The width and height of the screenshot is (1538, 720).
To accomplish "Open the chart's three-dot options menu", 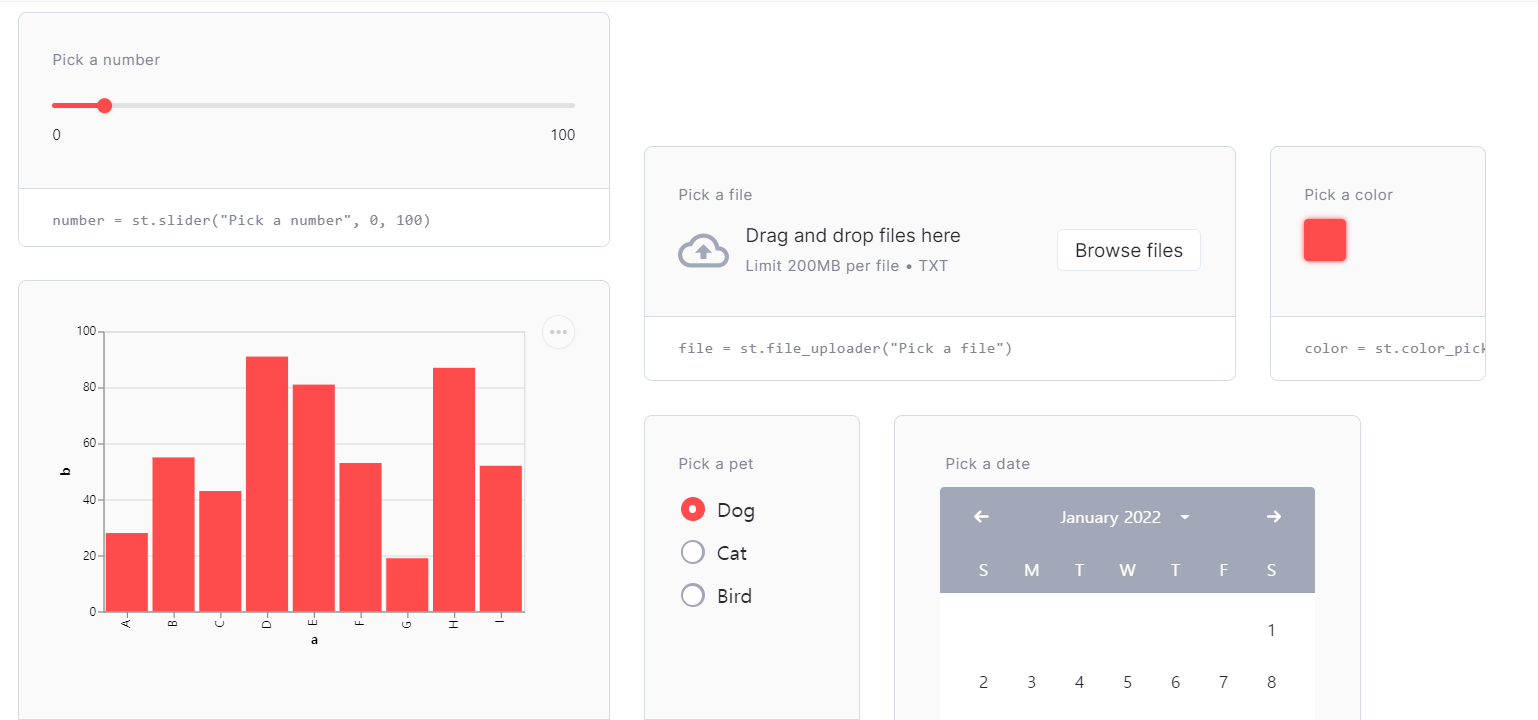I will click(x=558, y=332).
